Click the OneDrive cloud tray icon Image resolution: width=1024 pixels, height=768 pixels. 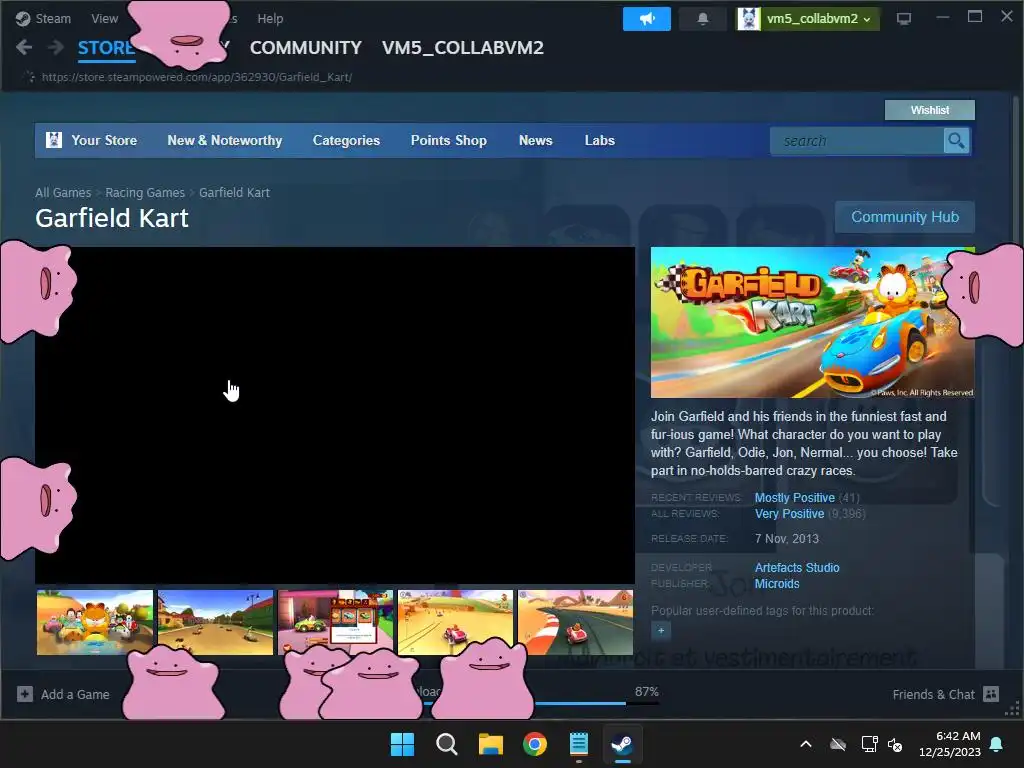(838, 744)
